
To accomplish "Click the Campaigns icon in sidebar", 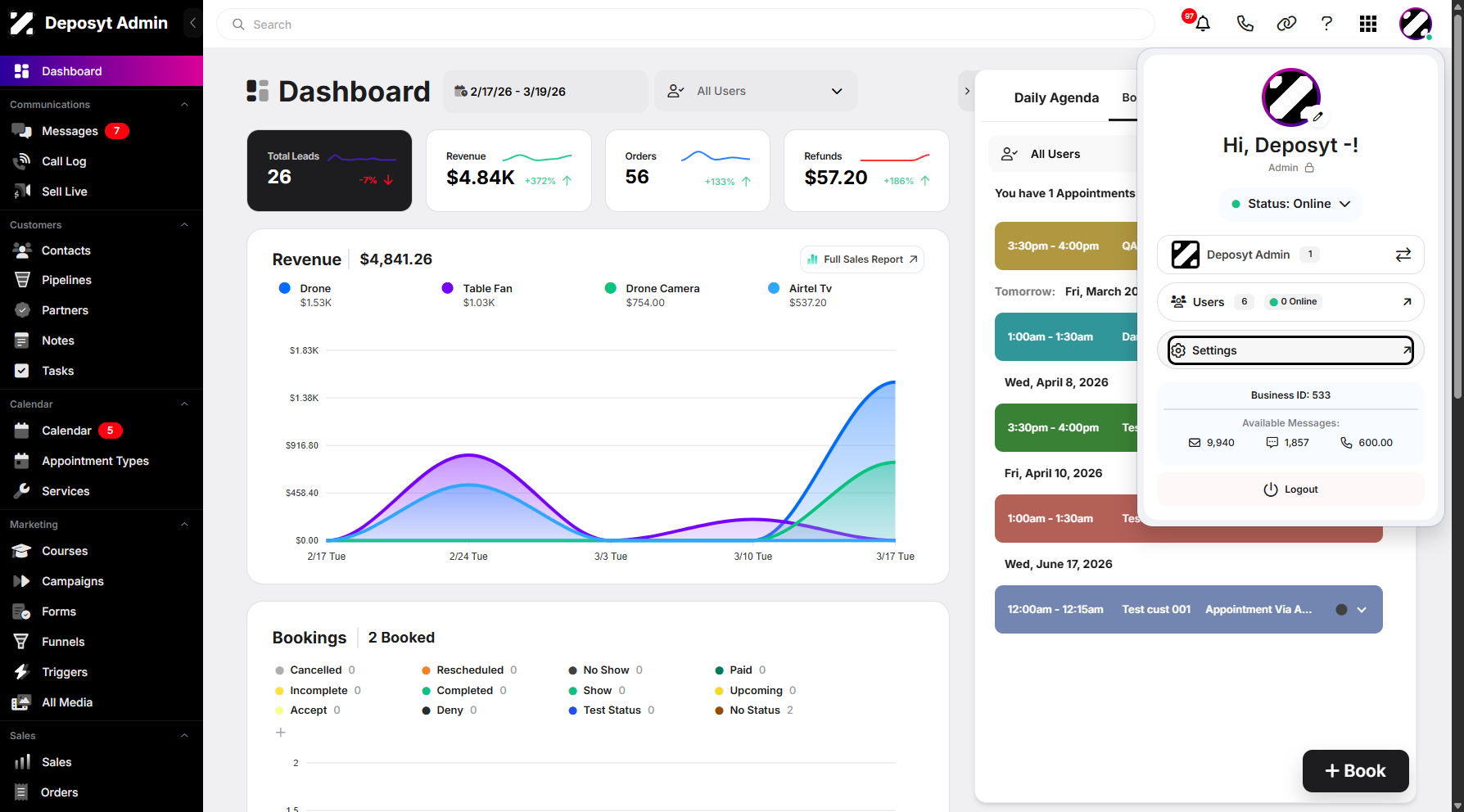I will click(22, 581).
